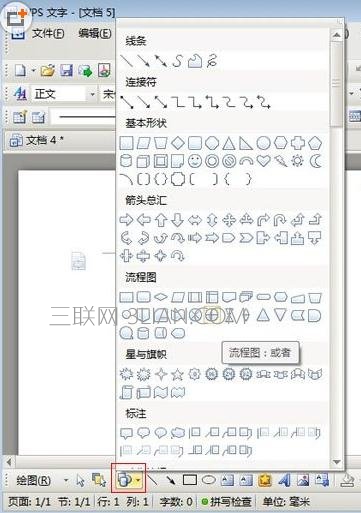
Task: Select the donut basic shape
Action: [x=212, y=161]
